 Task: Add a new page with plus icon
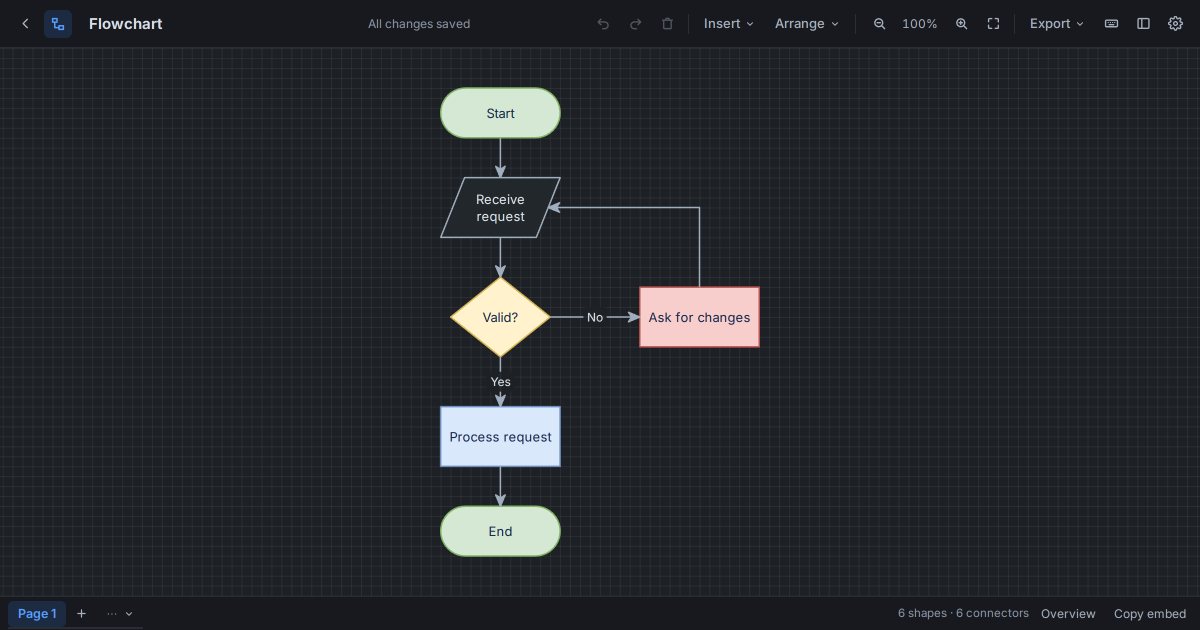82,614
